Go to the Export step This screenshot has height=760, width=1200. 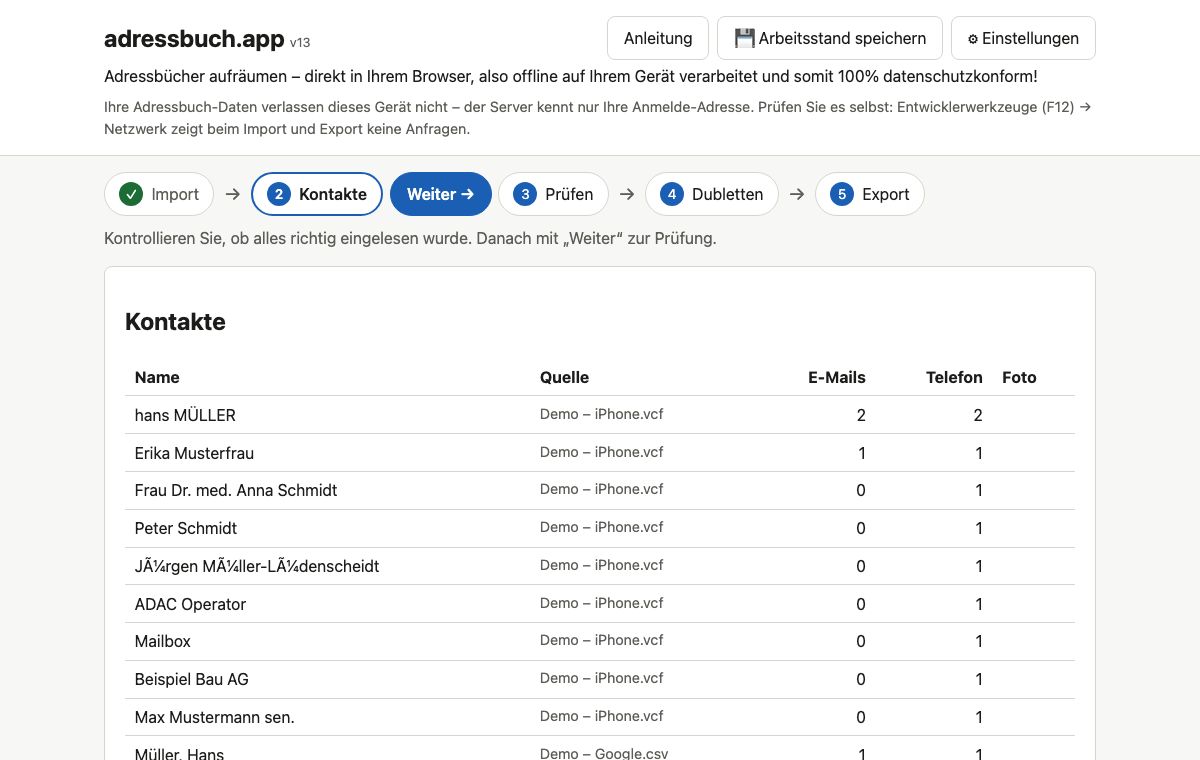tap(870, 194)
